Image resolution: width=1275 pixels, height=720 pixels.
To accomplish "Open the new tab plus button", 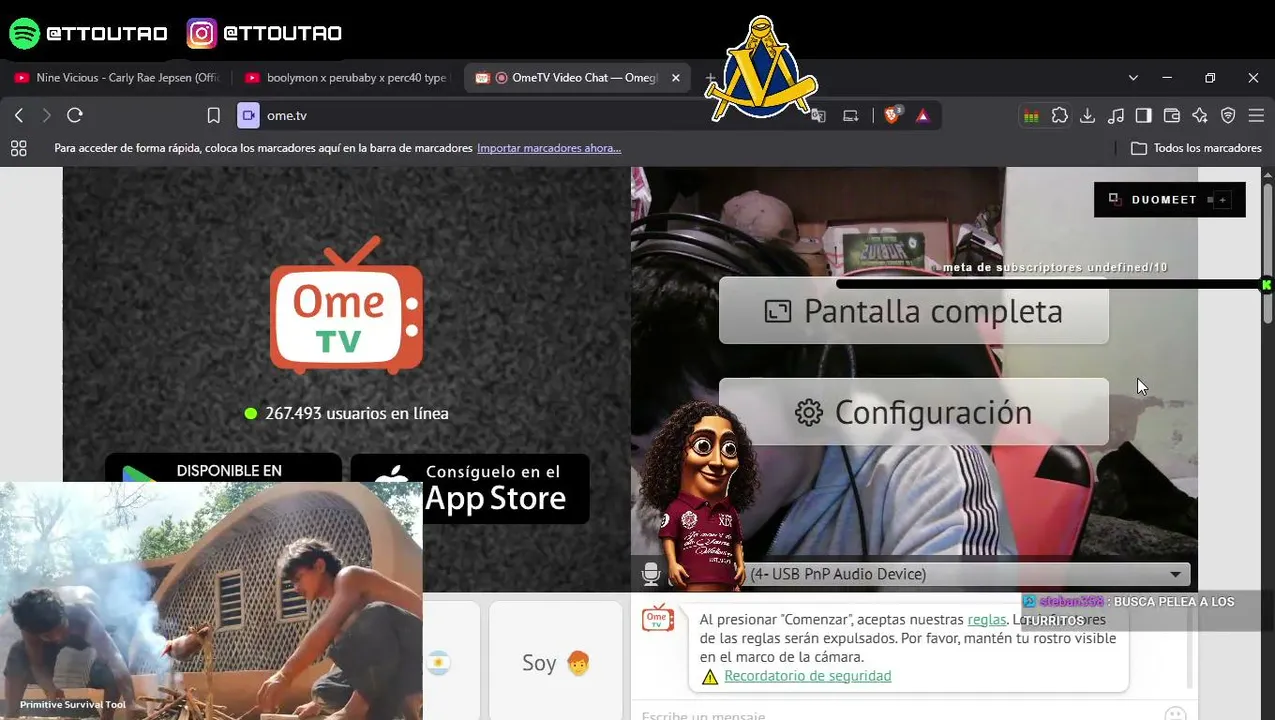I will [x=710, y=78].
